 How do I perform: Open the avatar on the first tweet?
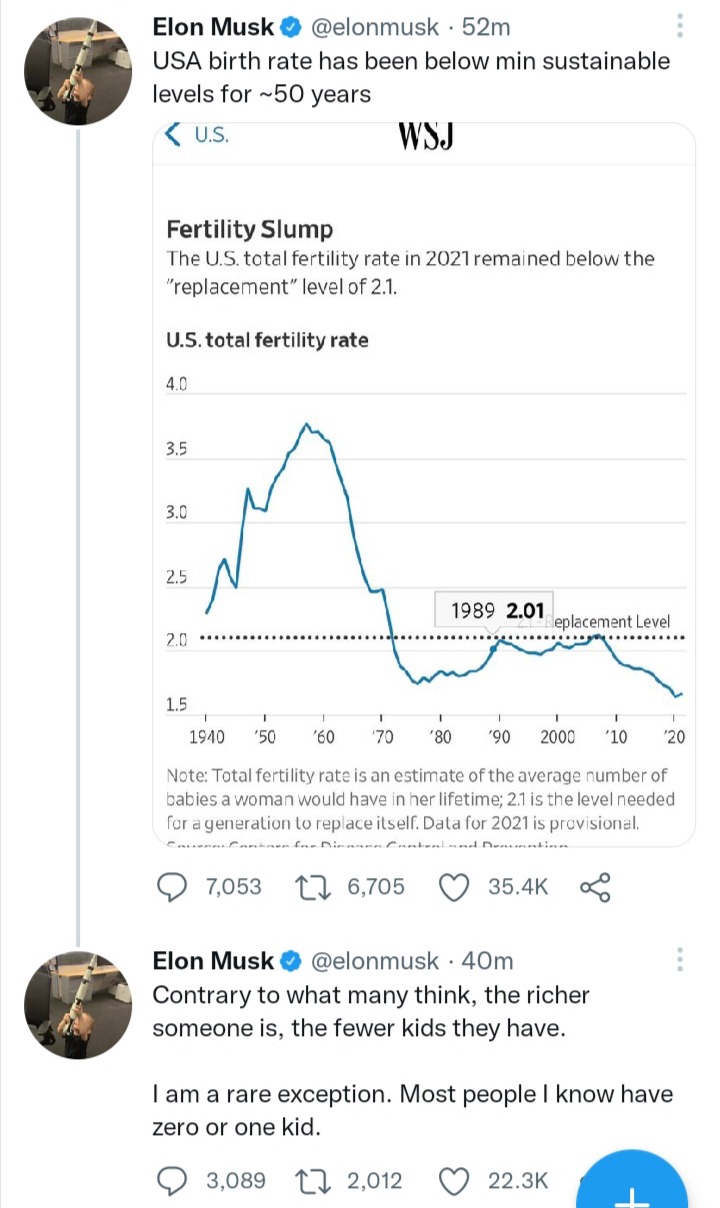pos(79,72)
